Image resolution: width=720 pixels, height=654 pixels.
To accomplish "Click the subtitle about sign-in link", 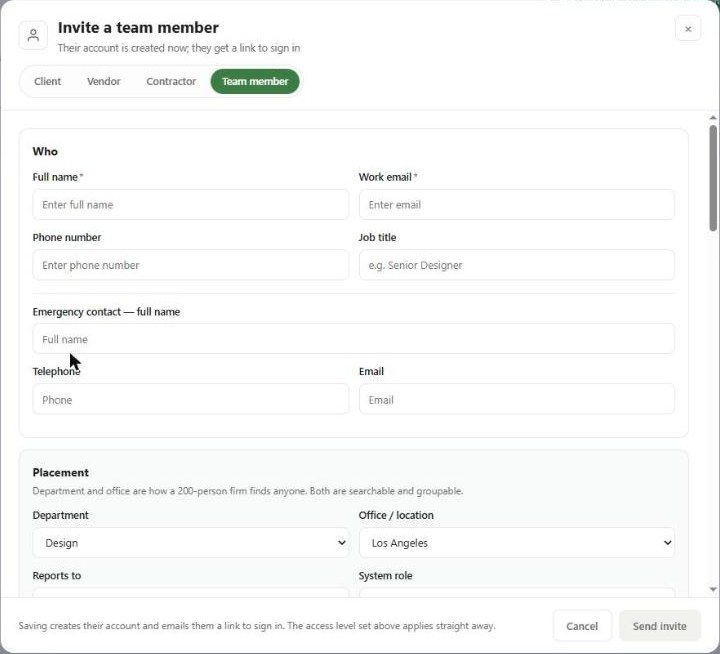I will click(179, 48).
